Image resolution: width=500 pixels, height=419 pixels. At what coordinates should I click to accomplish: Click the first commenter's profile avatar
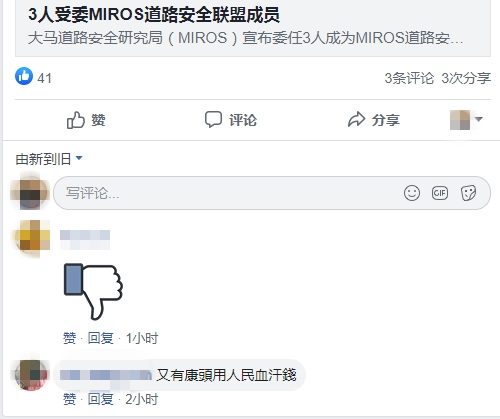tap(32, 238)
